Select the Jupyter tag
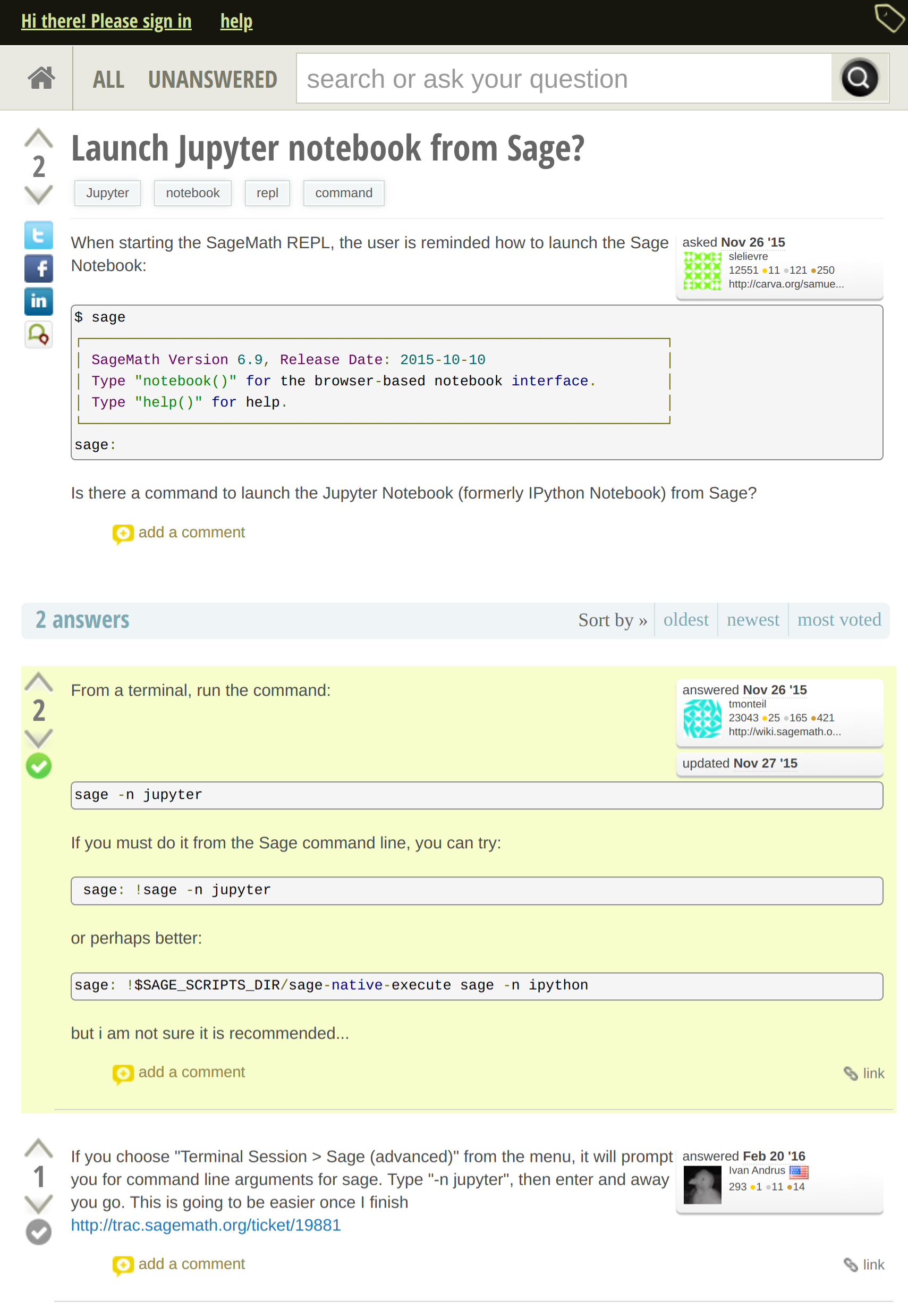 pos(107,193)
